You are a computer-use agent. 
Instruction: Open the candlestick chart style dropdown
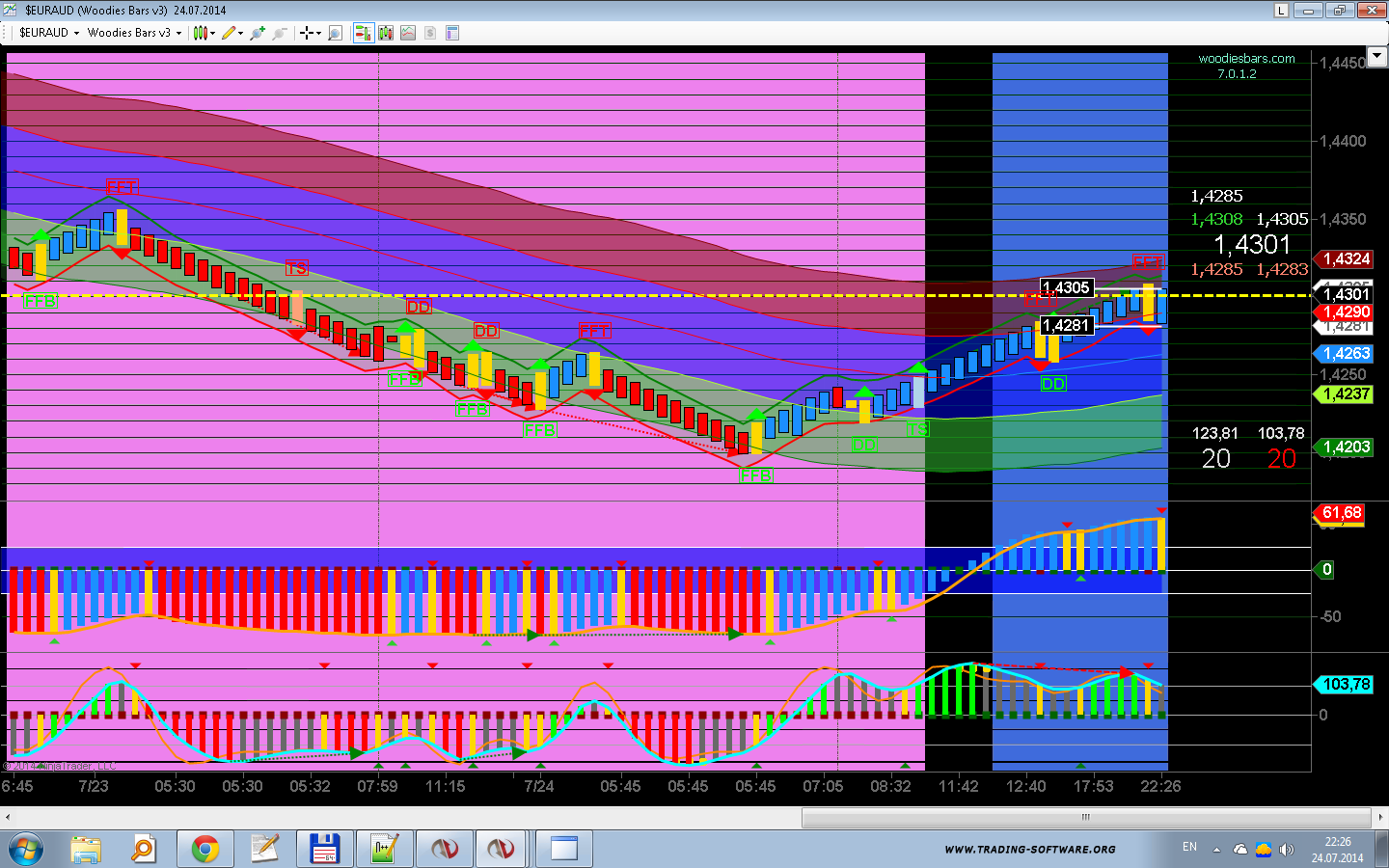pyautogui.click(x=204, y=33)
